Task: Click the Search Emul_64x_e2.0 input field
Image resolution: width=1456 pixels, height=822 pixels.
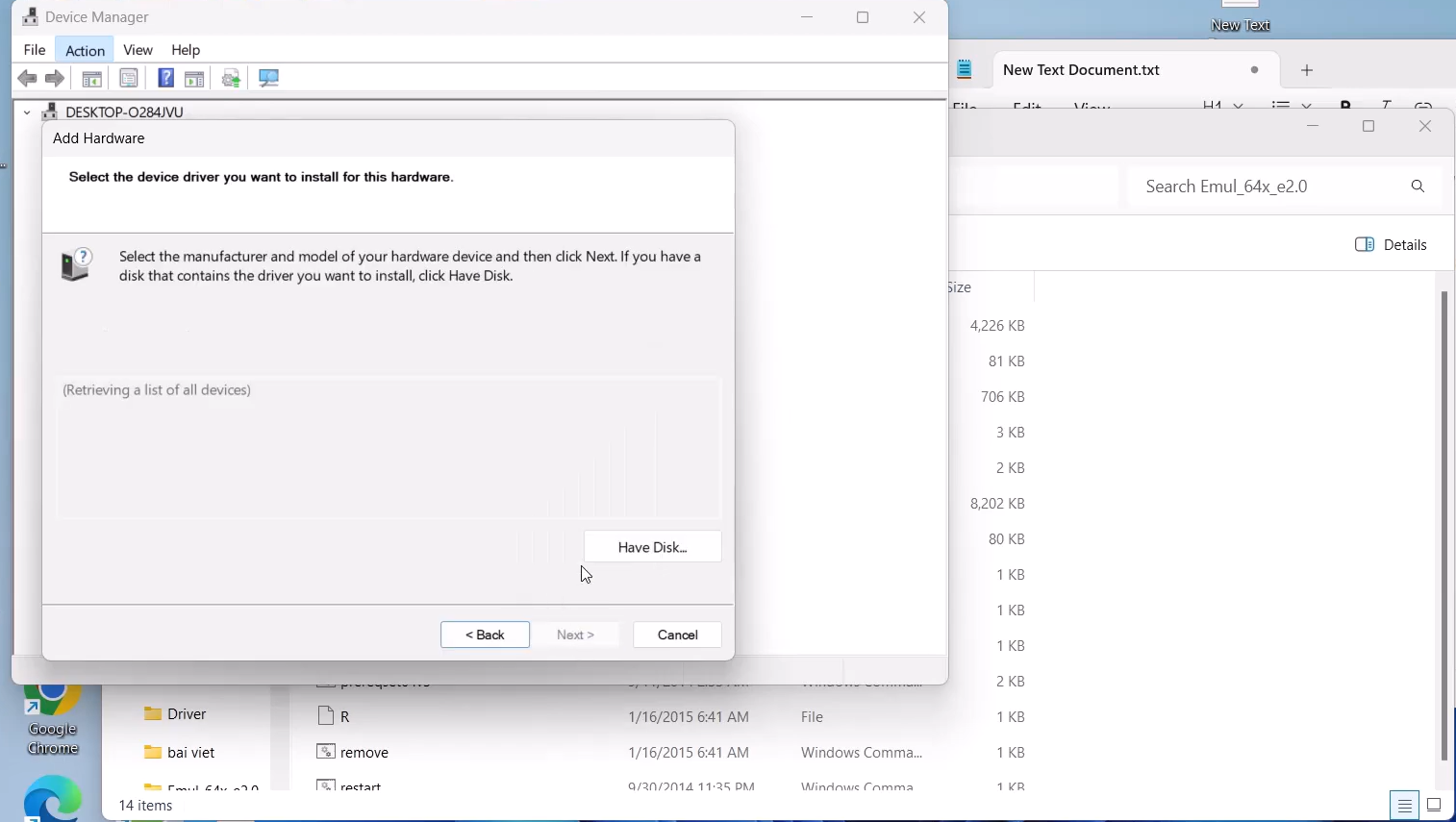Action: 1265,187
